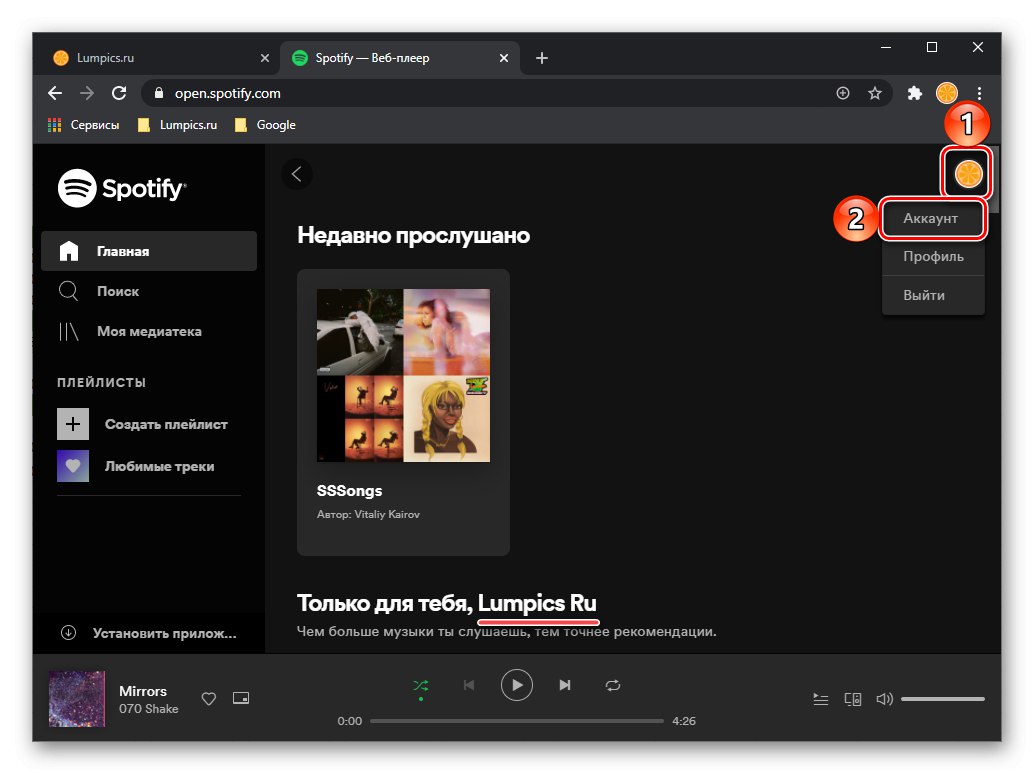Open artist 070 Shake in player bar
The height and width of the screenshot is (774, 1034).
tap(148, 709)
